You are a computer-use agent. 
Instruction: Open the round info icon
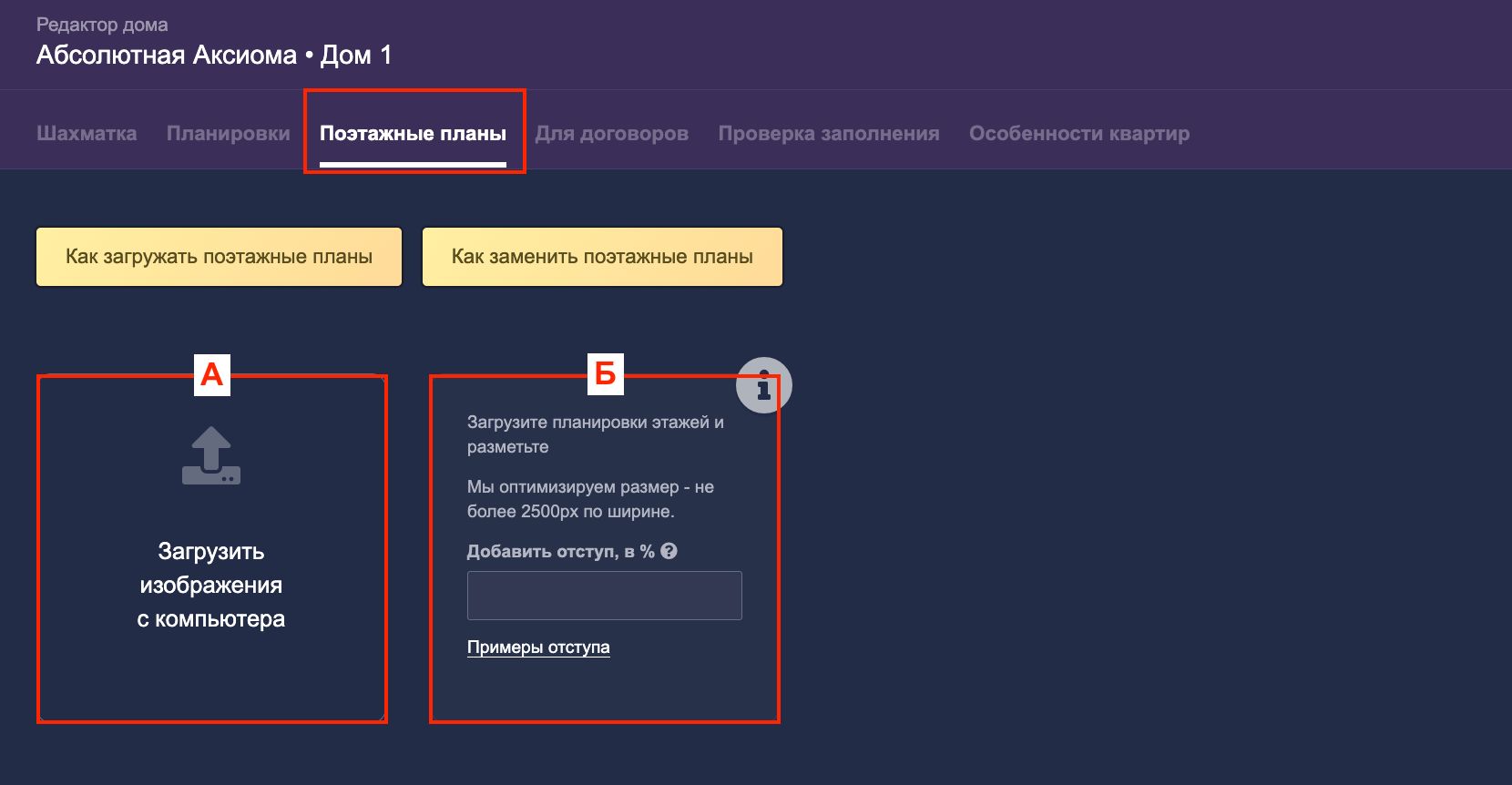763,385
